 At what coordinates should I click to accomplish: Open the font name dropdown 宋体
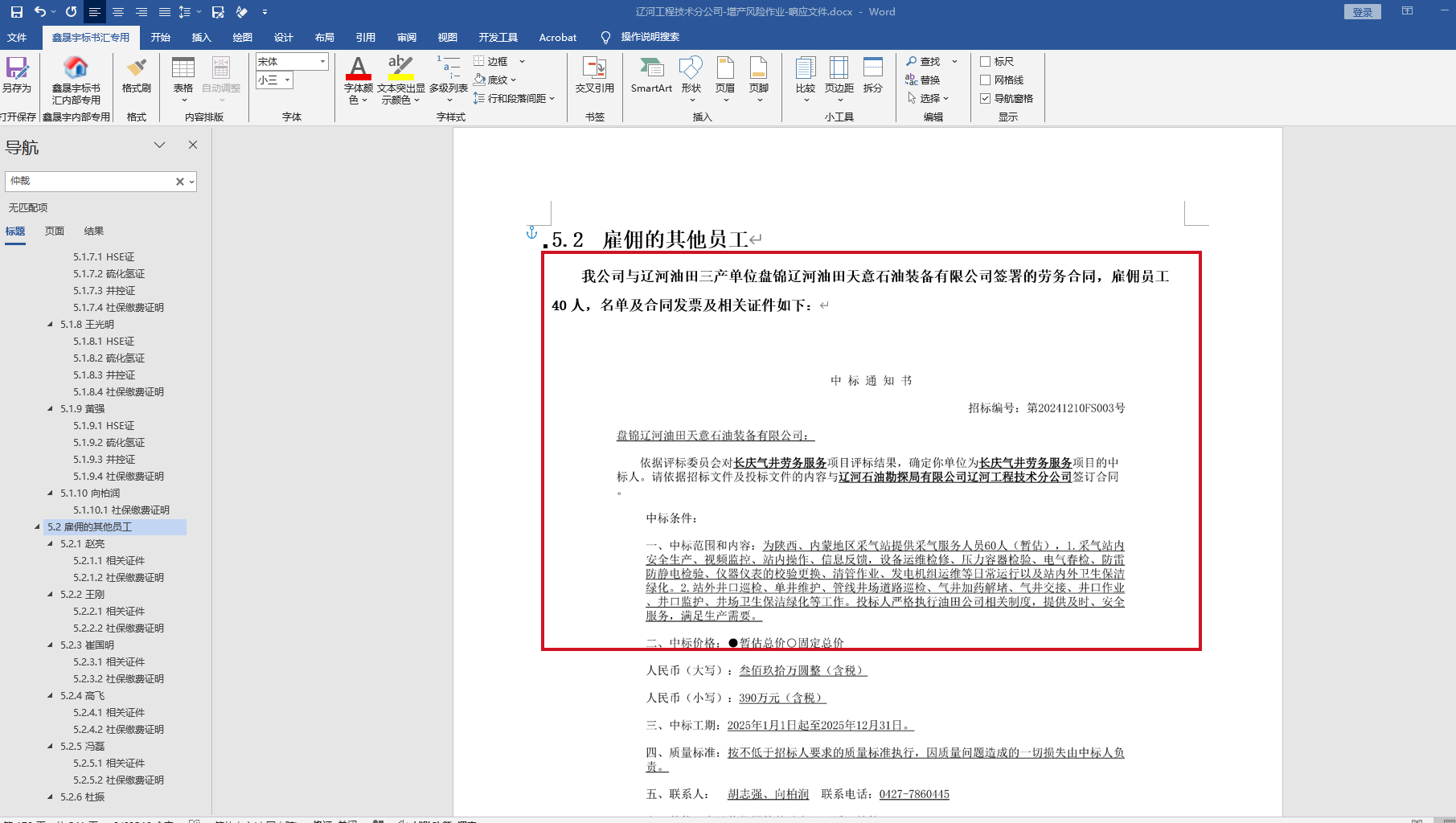pos(322,61)
